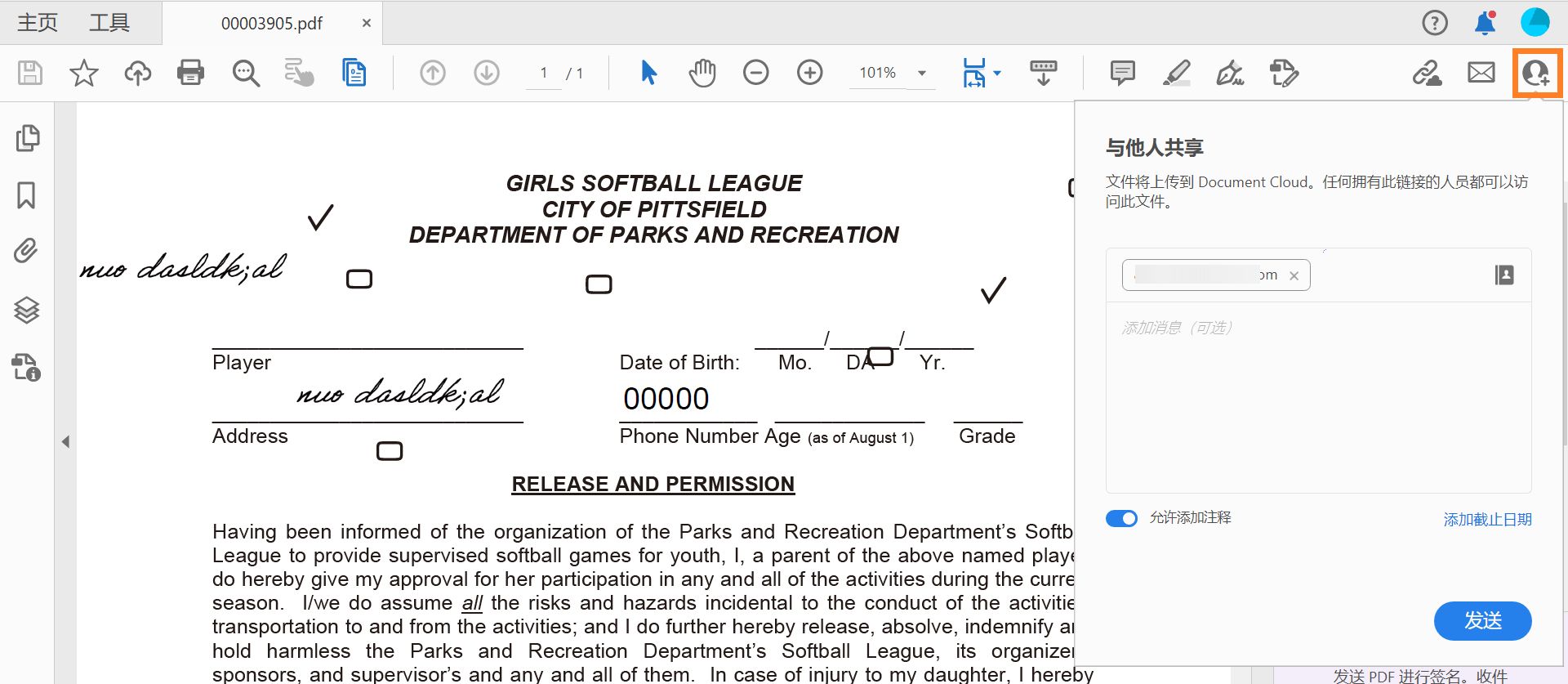Click the 添加截止日期 link
Viewport: 1568px width, 684px height.
(x=1487, y=520)
